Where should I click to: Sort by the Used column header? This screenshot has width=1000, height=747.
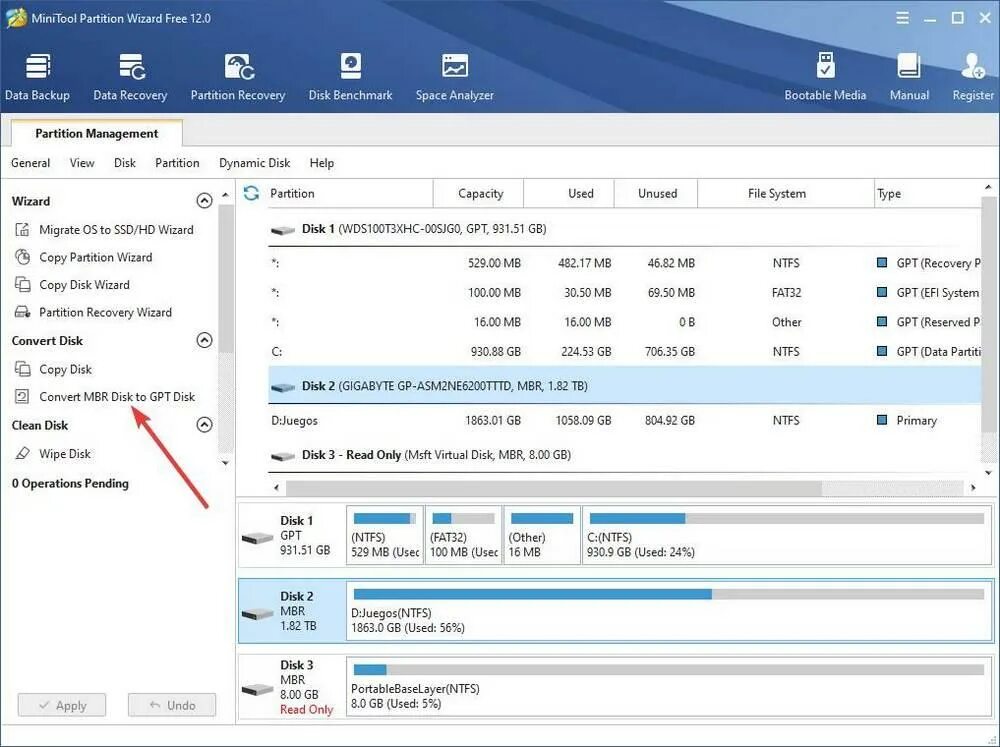[569, 193]
